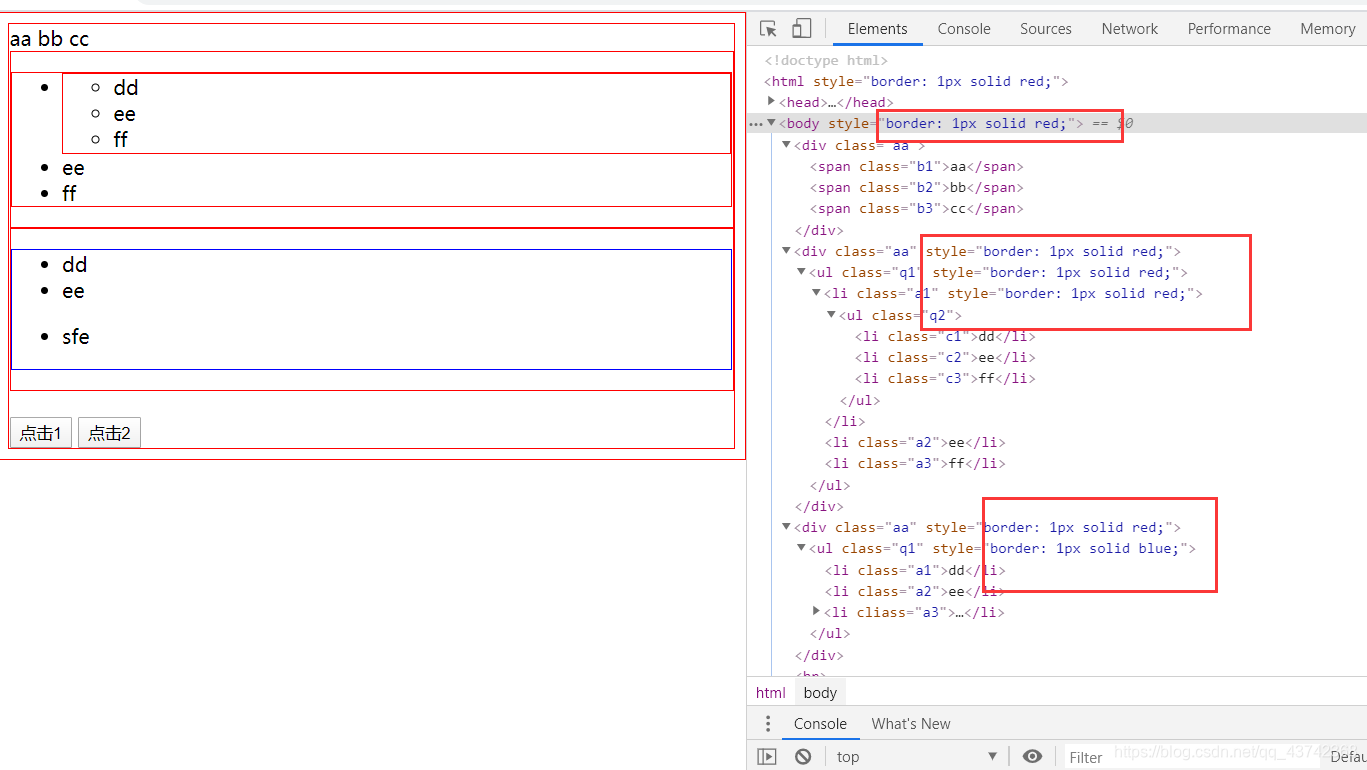Expand the head node
Image resolution: width=1367 pixels, height=770 pixels.
pos(771,101)
